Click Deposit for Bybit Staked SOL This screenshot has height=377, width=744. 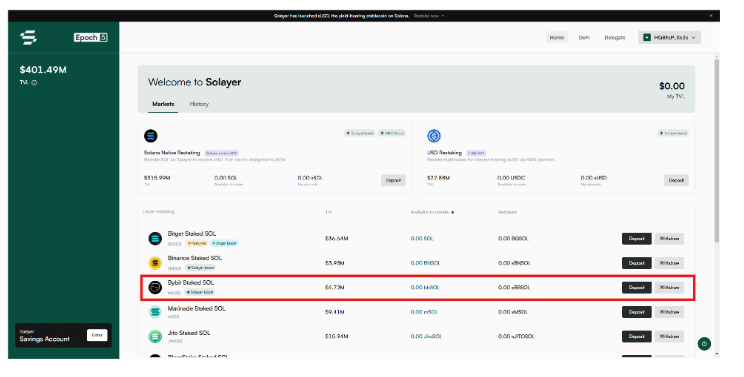coord(637,287)
